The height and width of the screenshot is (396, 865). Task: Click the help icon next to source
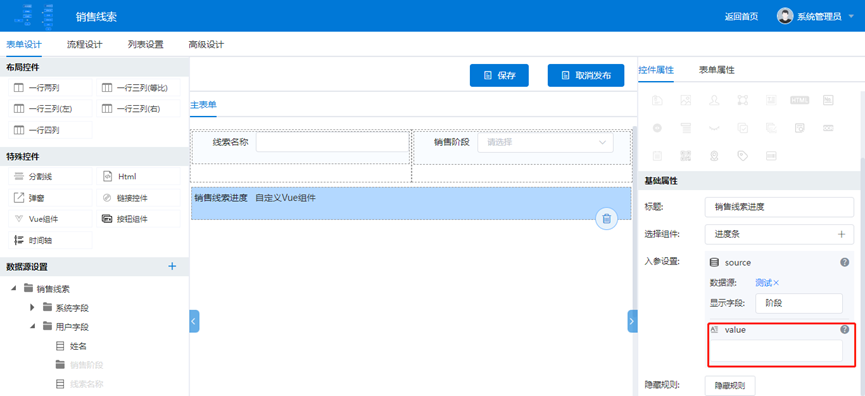[844, 263]
